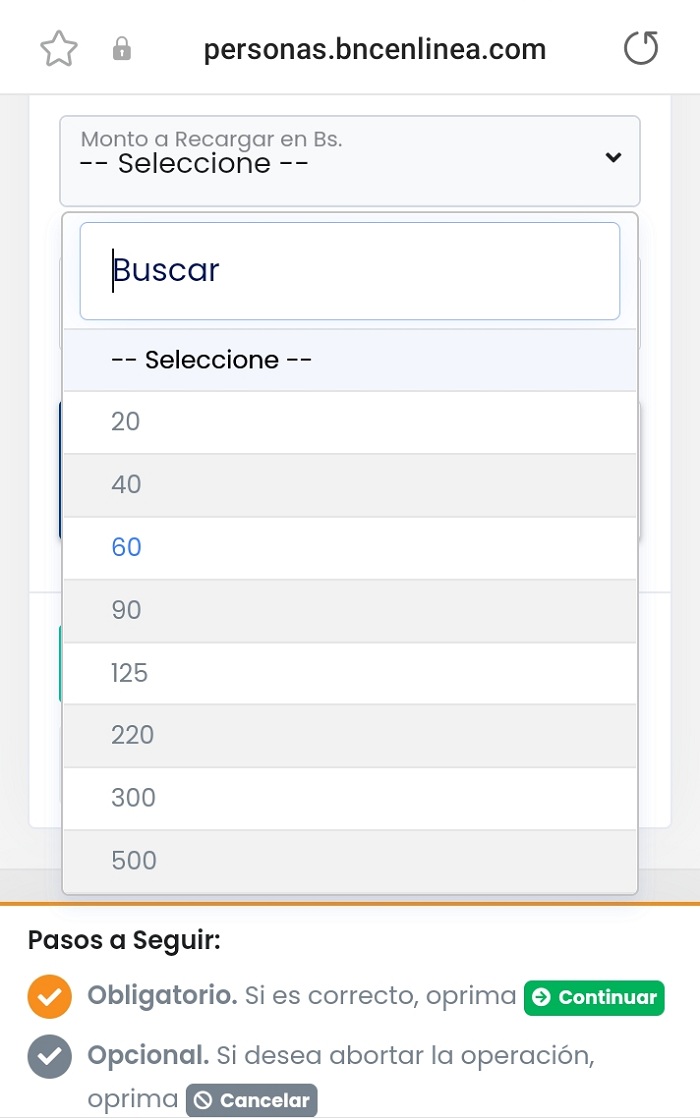This screenshot has width=700, height=1119.
Task: Tap the gray Opcional checkmark icon
Action: [50, 1055]
